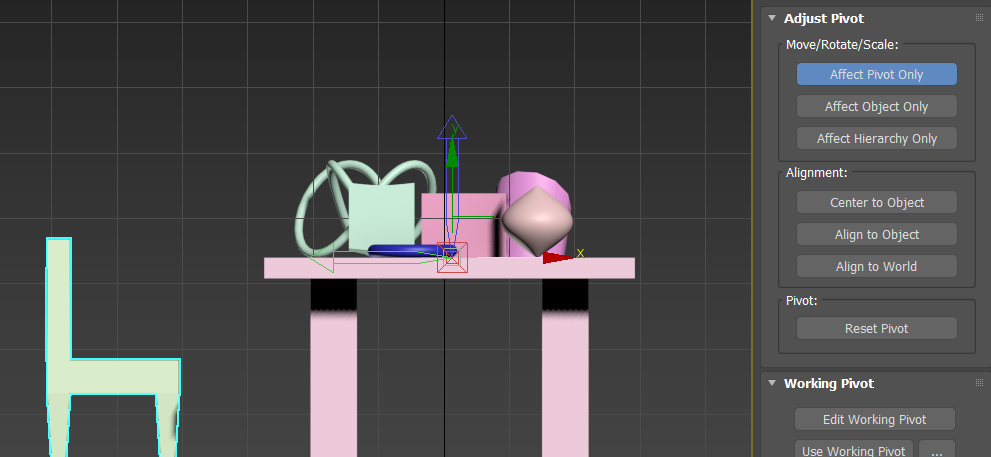This screenshot has height=457, width=991.
Task: Click the Adjust Pivot rollout grip handle
Action: click(x=980, y=18)
